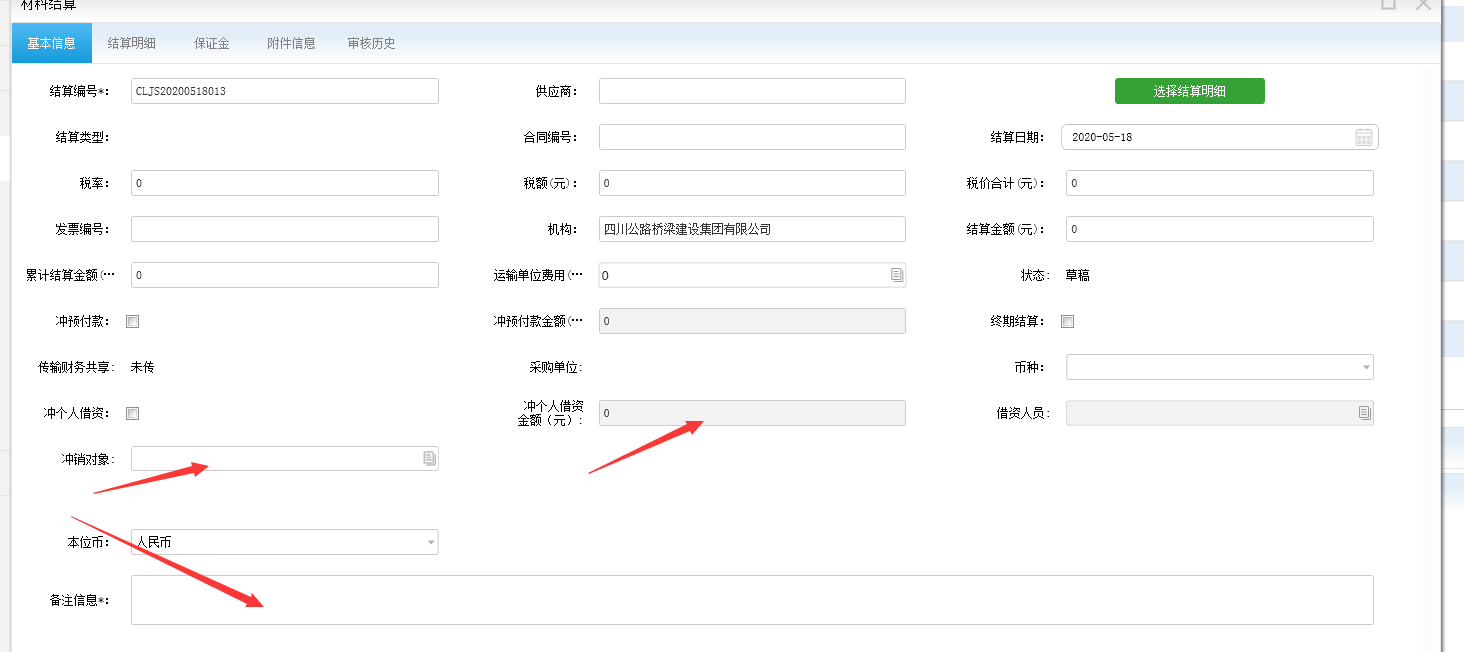Viewport: 1464px width, 652px height.
Task: Switch to the 结算明细 tab
Action: click(x=131, y=43)
